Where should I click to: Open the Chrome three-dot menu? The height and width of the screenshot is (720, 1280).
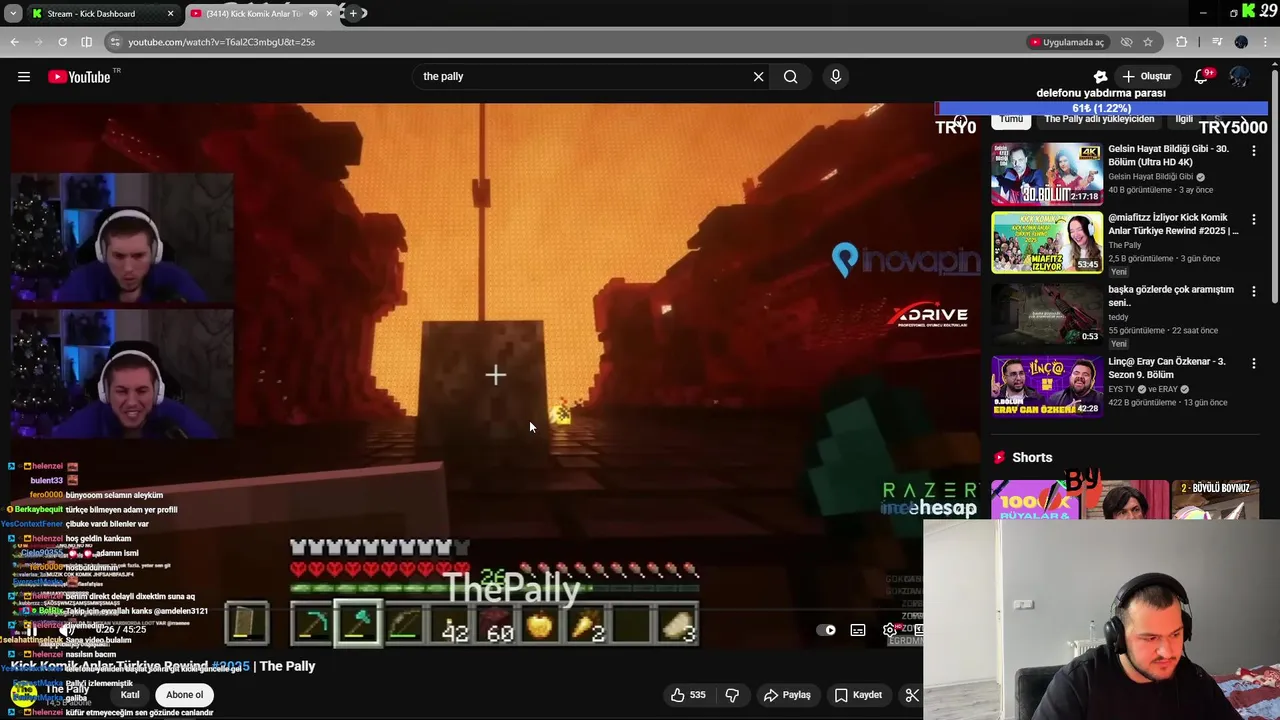tap(1266, 42)
